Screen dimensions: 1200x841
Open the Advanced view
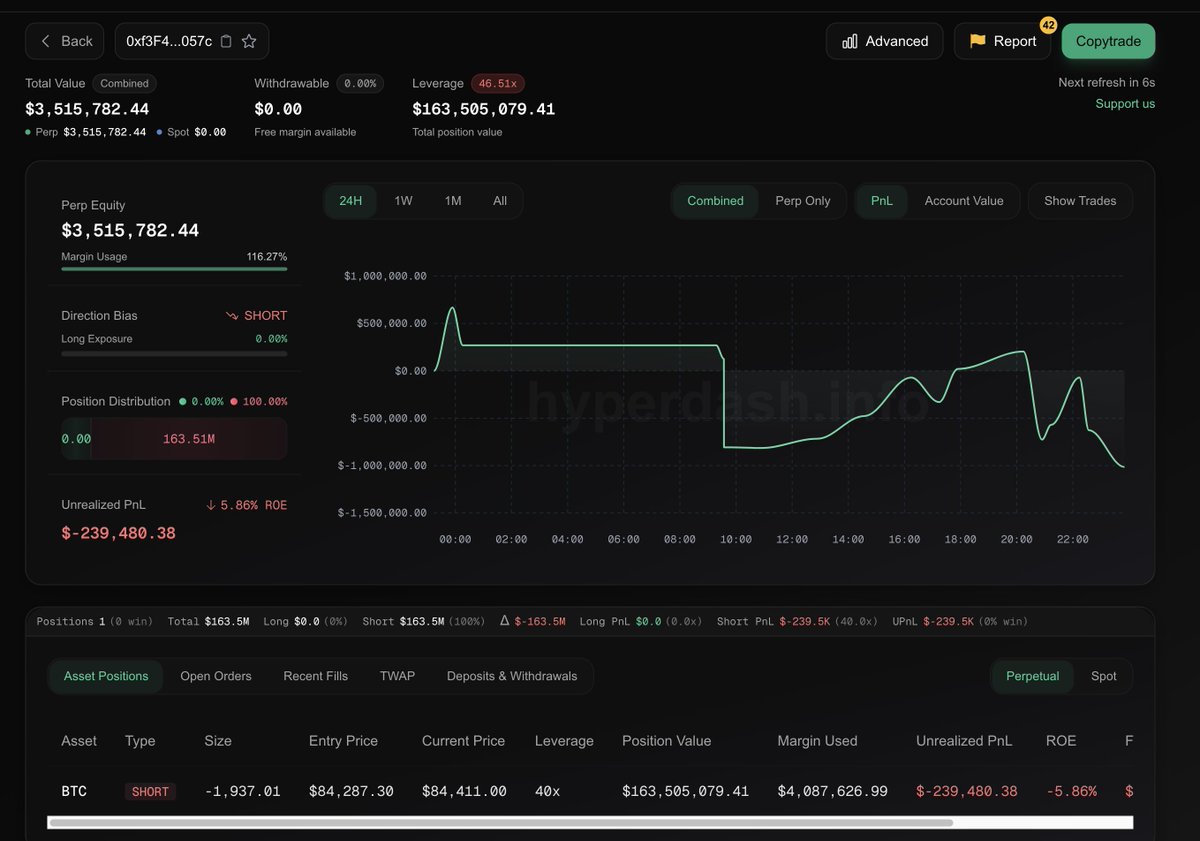click(x=885, y=41)
